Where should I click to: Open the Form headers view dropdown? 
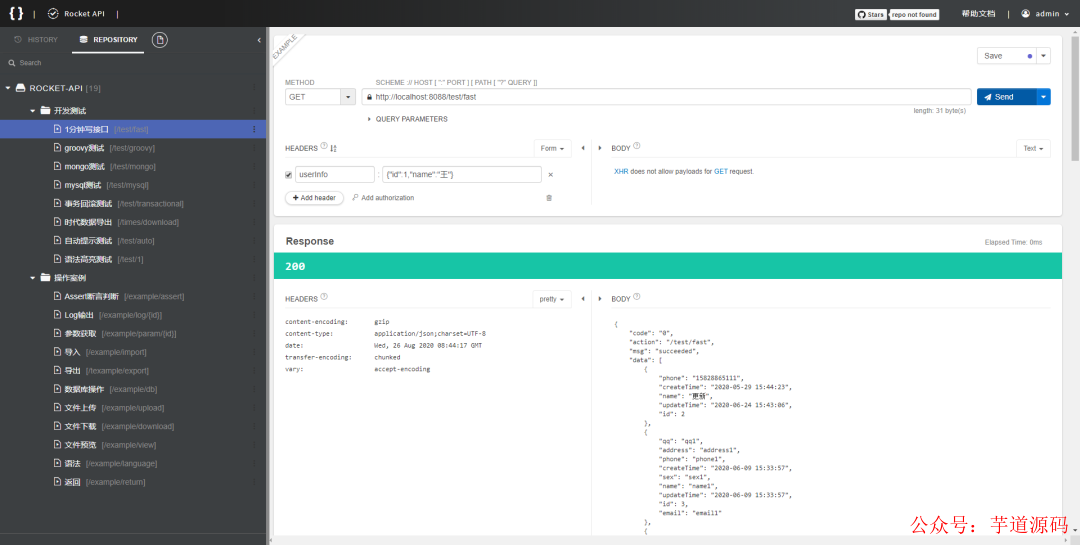point(552,148)
